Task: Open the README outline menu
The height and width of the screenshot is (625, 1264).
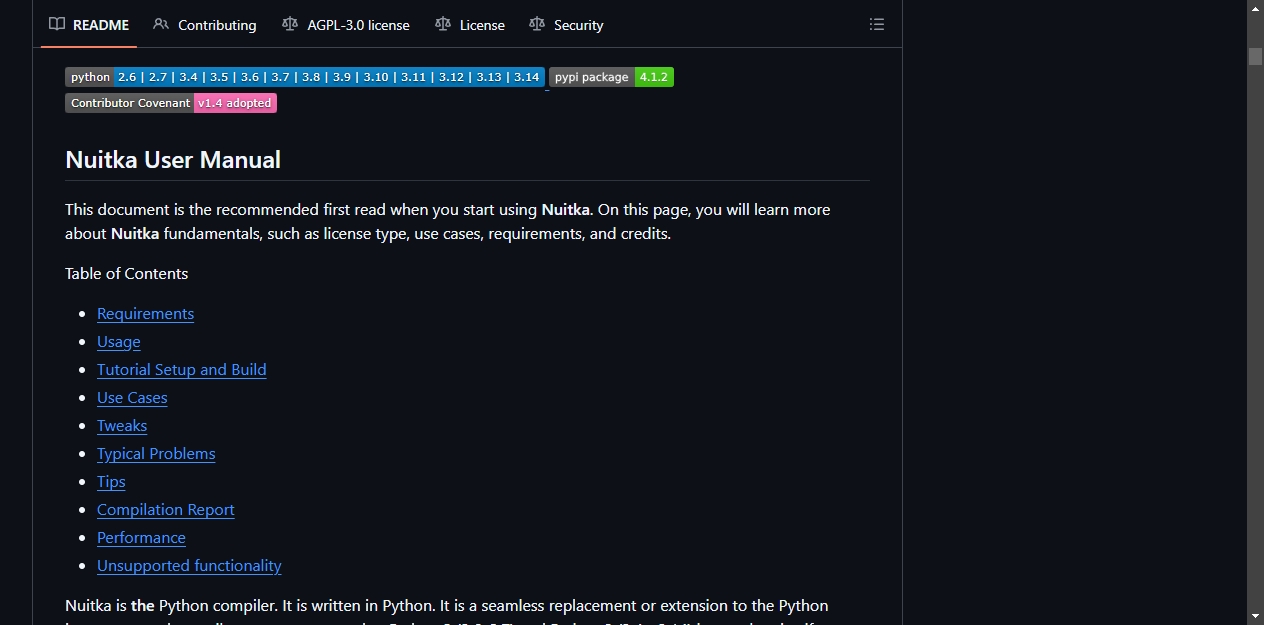Action: coord(877,25)
